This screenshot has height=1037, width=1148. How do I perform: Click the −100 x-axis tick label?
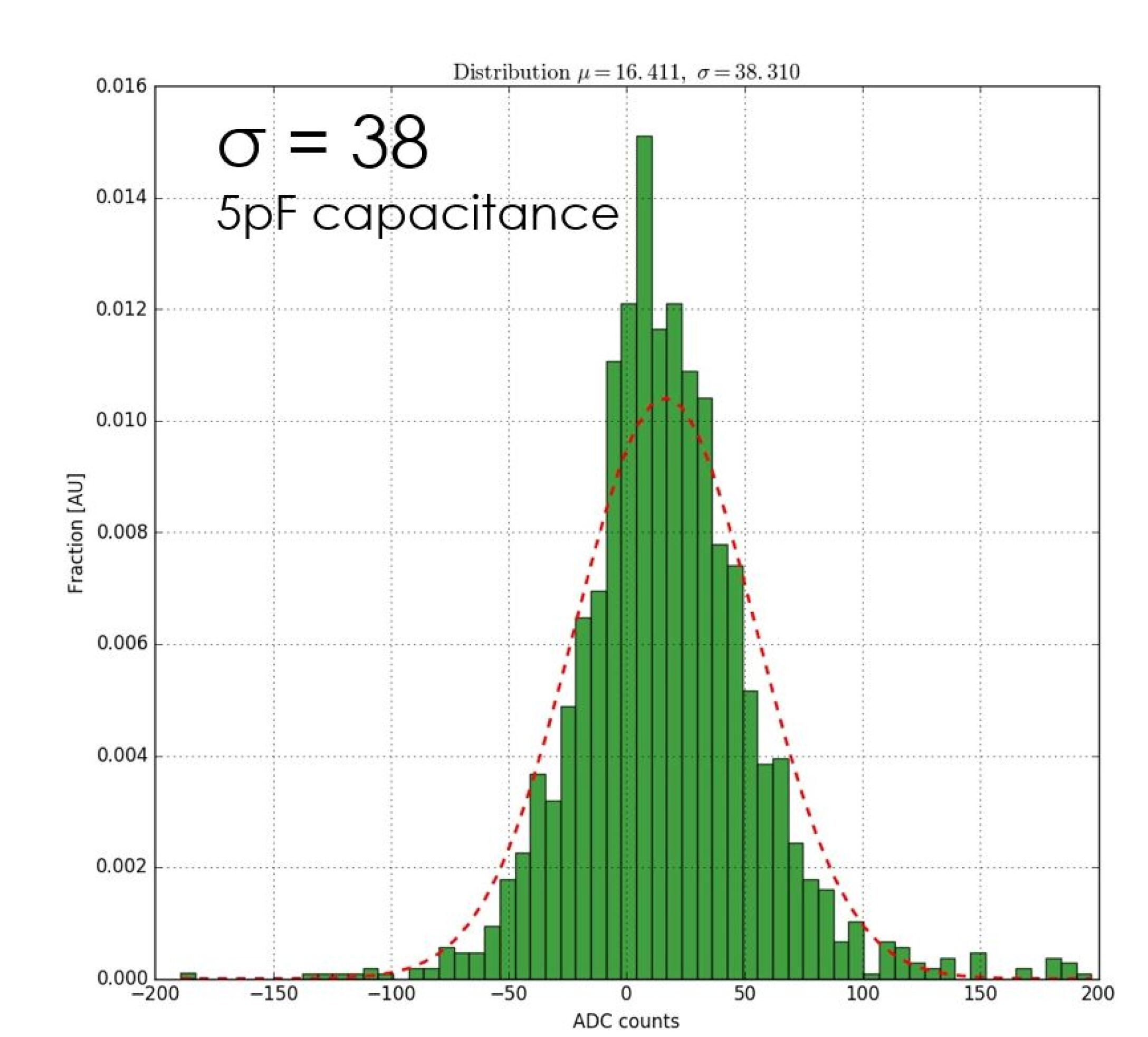coord(390,994)
